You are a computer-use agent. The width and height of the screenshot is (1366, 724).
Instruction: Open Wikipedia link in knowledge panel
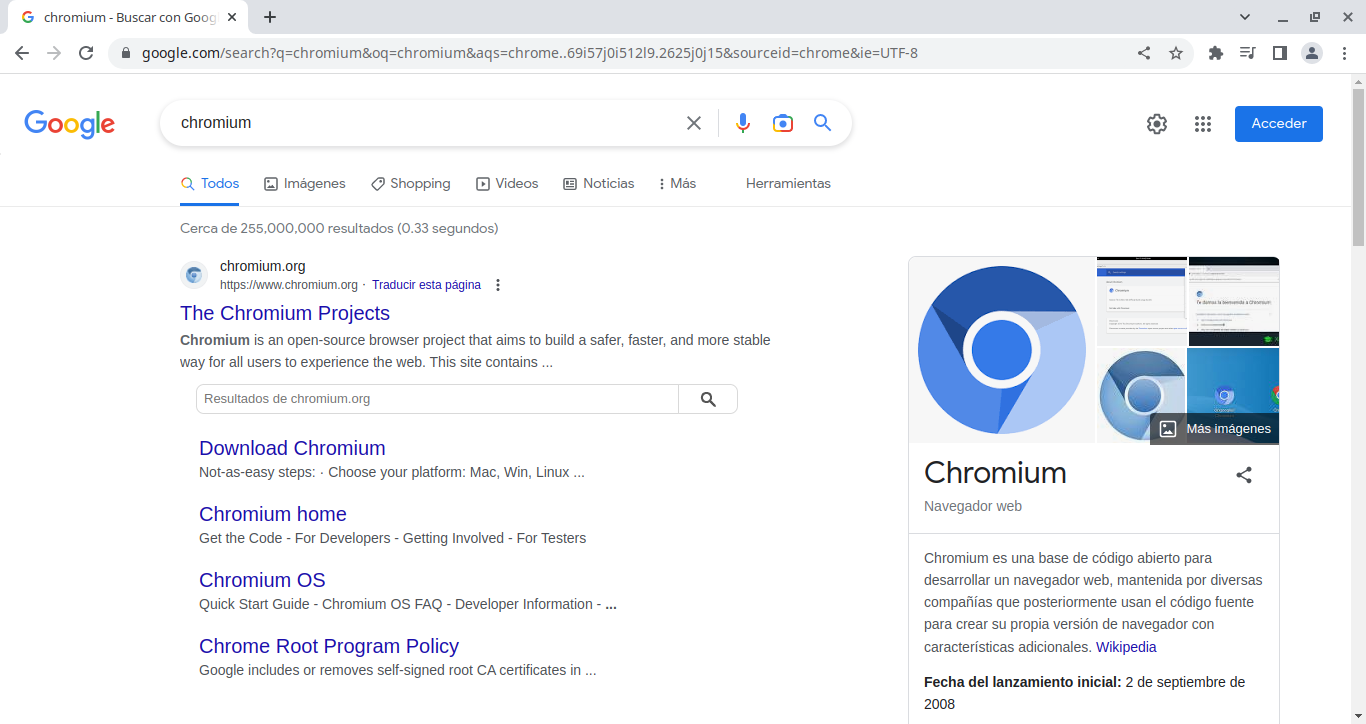pos(1126,647)
